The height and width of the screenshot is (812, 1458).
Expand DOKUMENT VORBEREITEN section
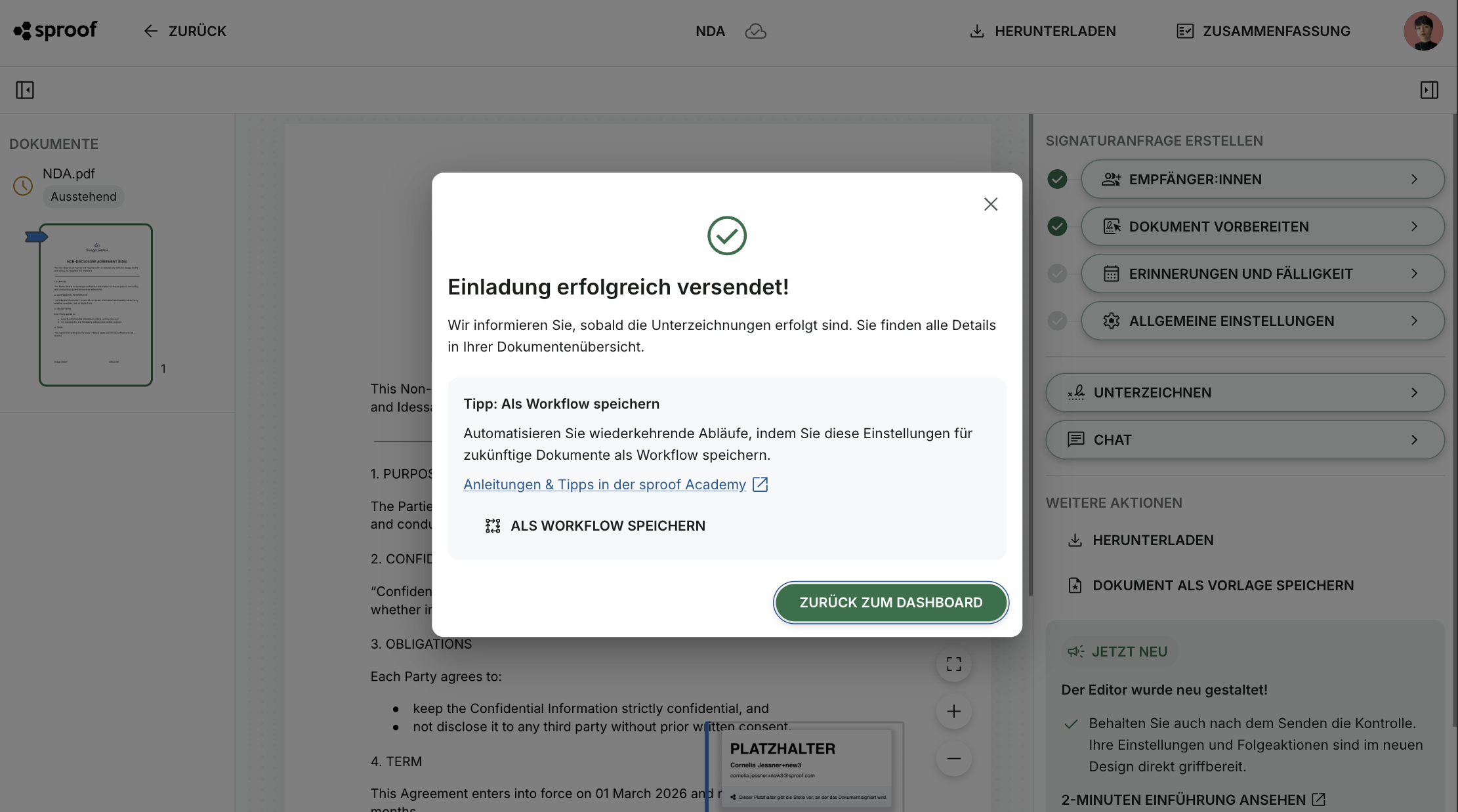point(1262,226)
